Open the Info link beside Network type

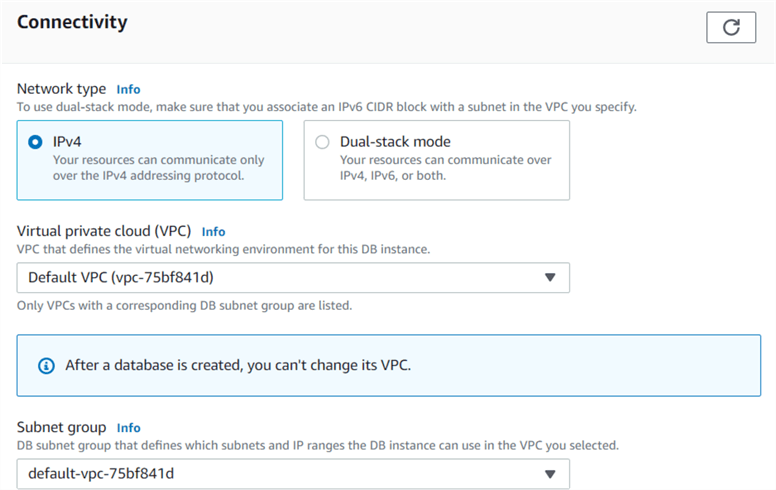tap(128, 89)
